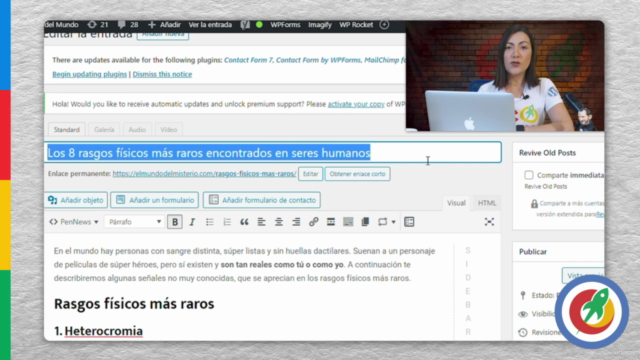Click the circular icon after WP Rocket

(x=384, y=24)
